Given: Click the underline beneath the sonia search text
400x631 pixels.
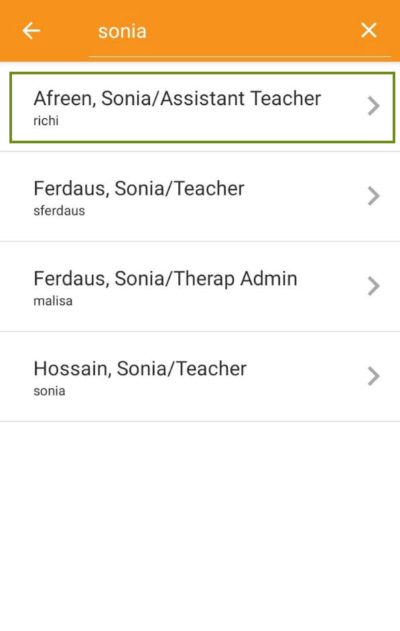Looking at the screenshot, I should pyautogui.click(x=239, y=57).
